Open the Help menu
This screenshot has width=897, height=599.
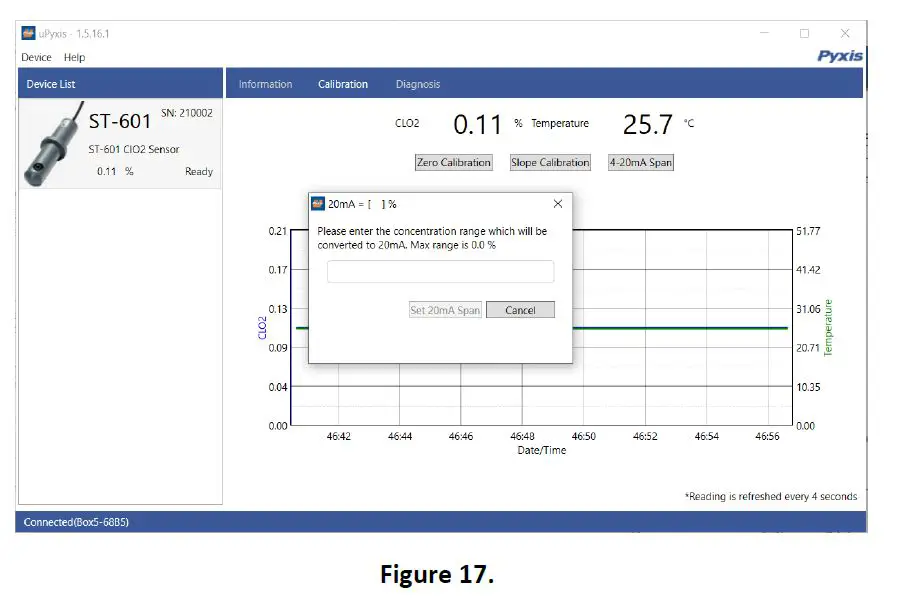click(x=74, y=57)
